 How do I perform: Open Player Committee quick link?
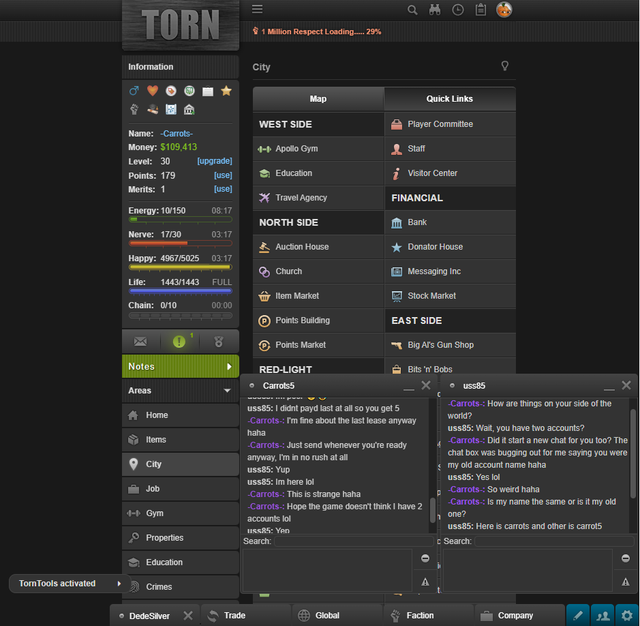click(451, 124)
